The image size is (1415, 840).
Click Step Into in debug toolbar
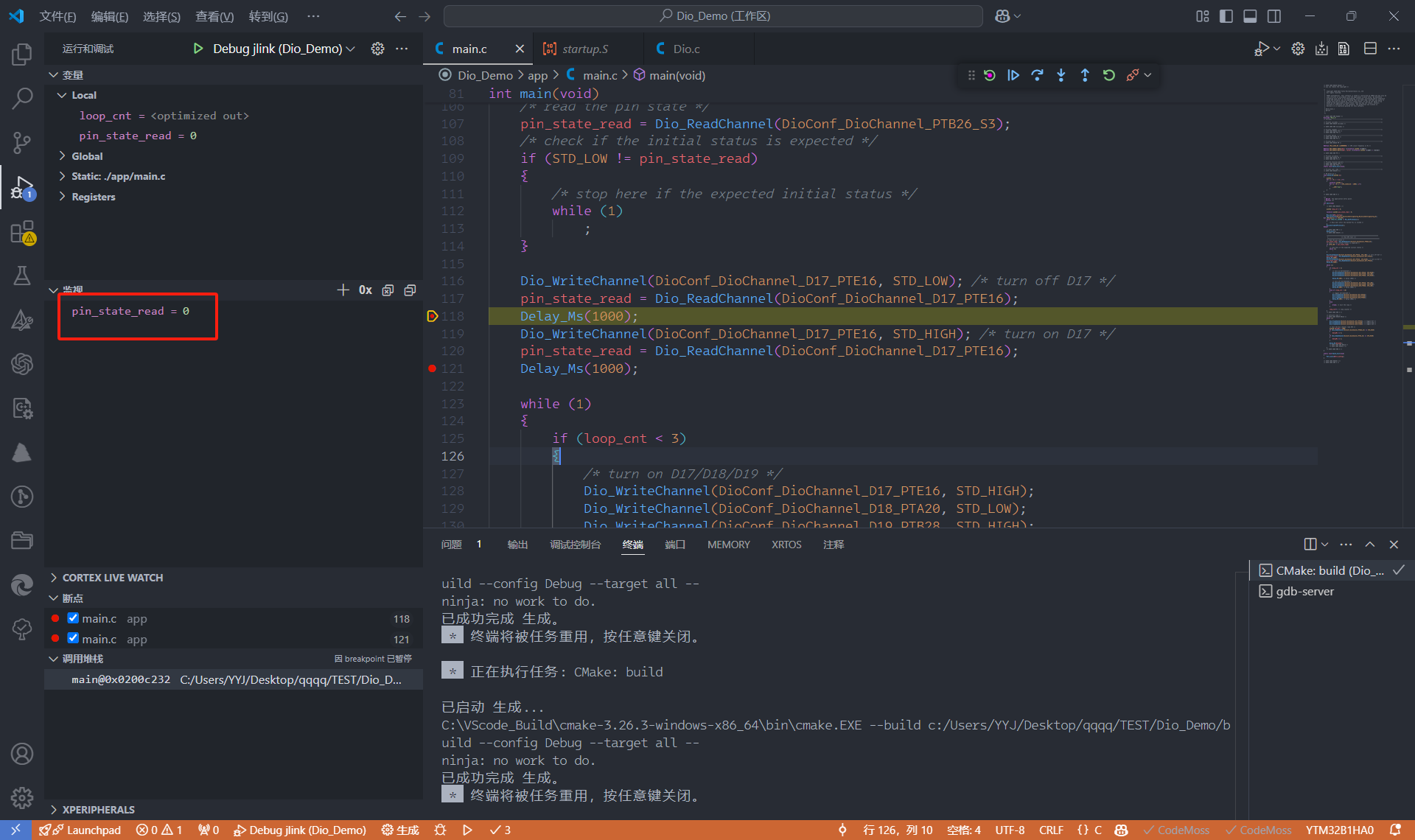tap(1061, 75)
